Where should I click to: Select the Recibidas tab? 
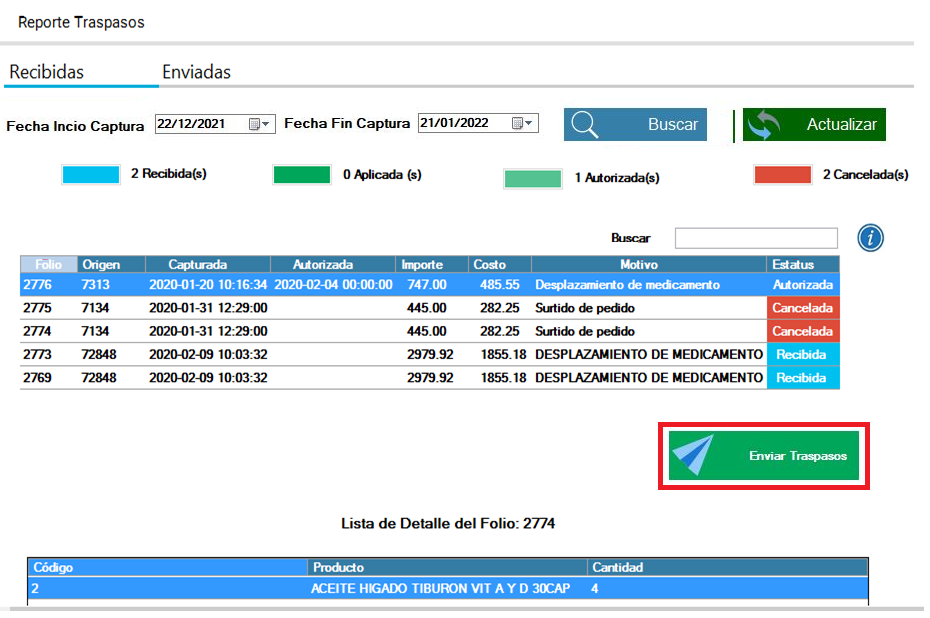[47, 72]
